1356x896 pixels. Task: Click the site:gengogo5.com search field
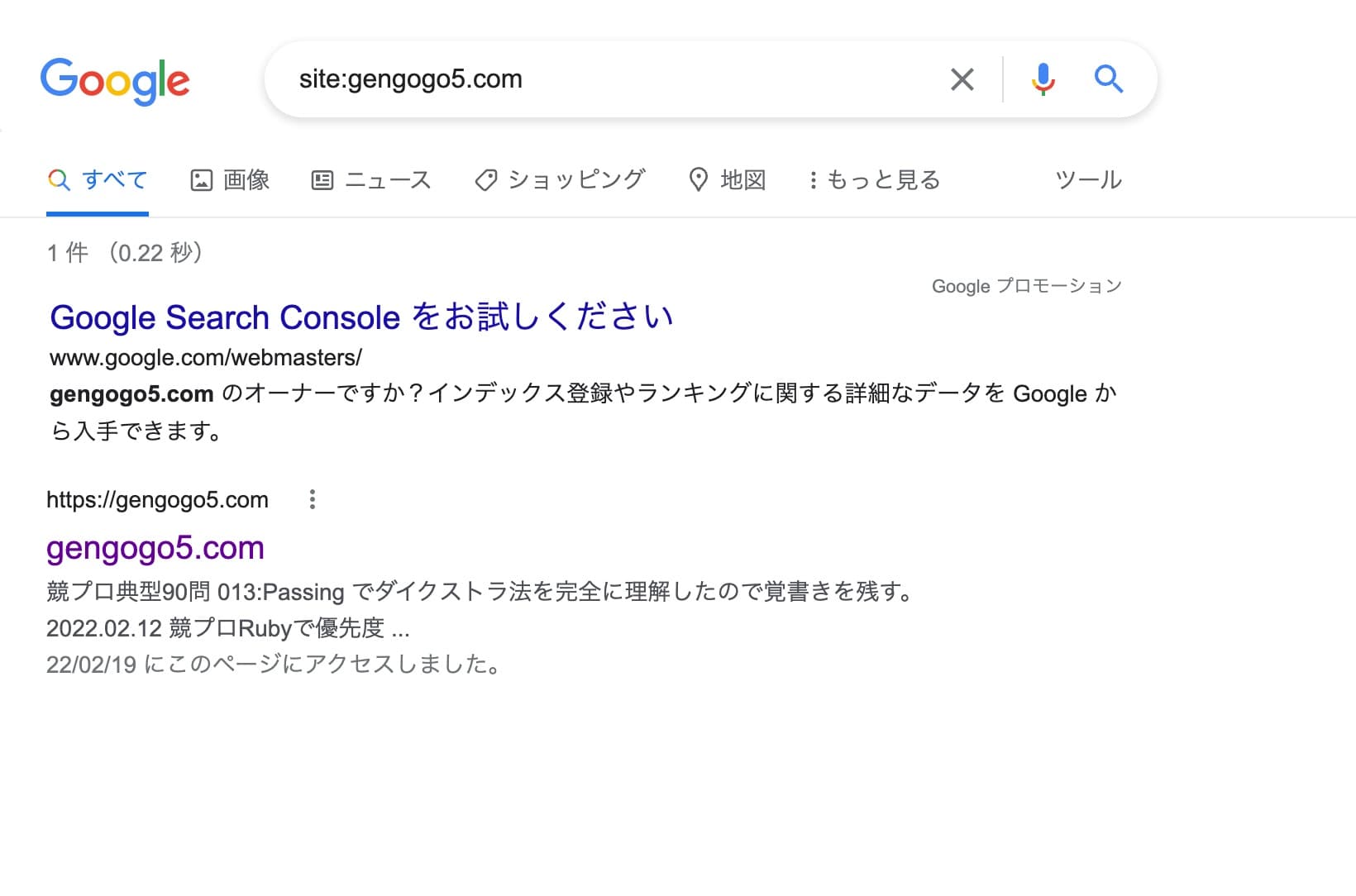(612, 79)
